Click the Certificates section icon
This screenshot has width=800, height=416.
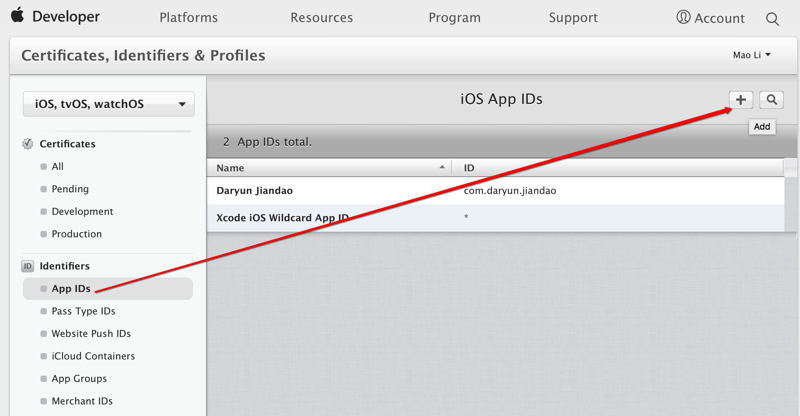(x=27, y=144)
